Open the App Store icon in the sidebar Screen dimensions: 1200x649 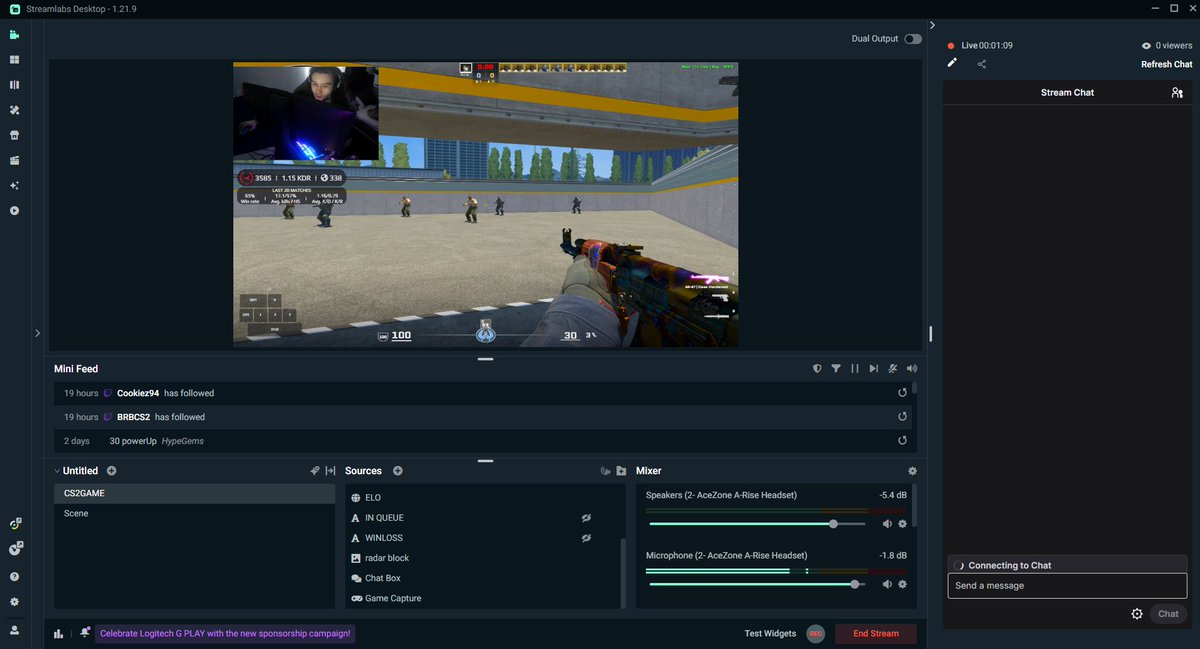14,135
